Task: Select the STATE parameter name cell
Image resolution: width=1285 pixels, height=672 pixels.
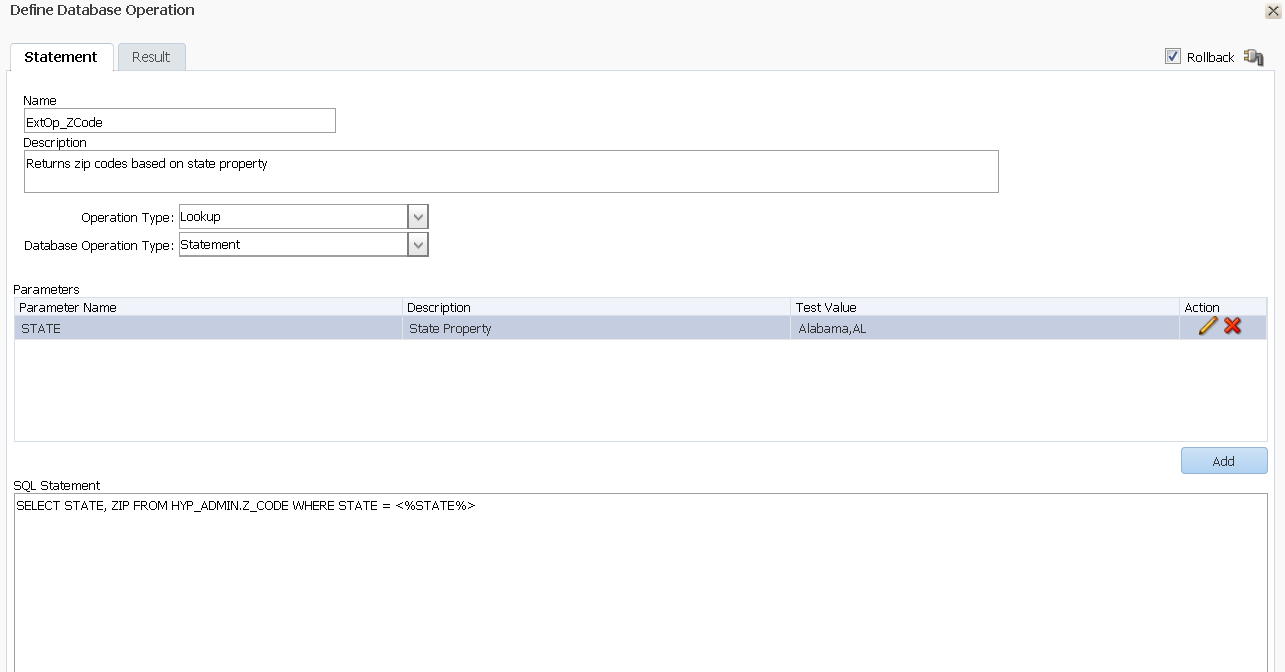Action: pos(208,328)
